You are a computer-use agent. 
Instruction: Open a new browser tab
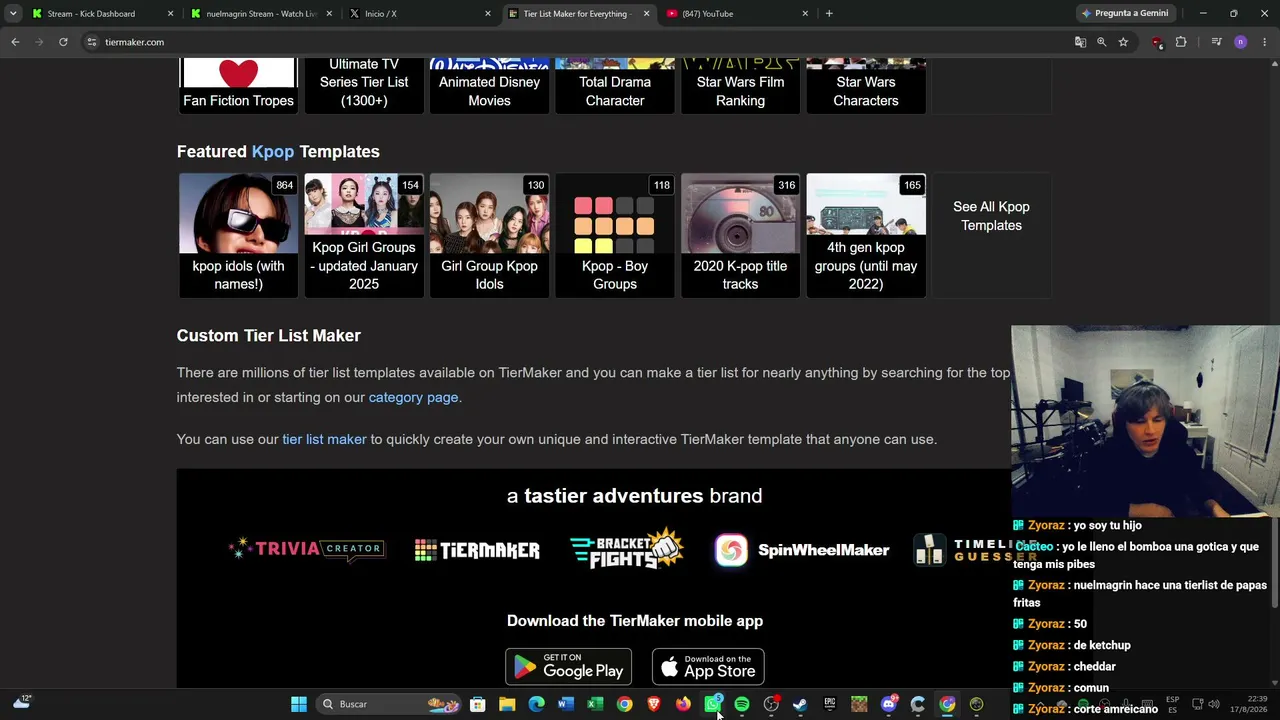pyautogui.click(x=829, y=13)
